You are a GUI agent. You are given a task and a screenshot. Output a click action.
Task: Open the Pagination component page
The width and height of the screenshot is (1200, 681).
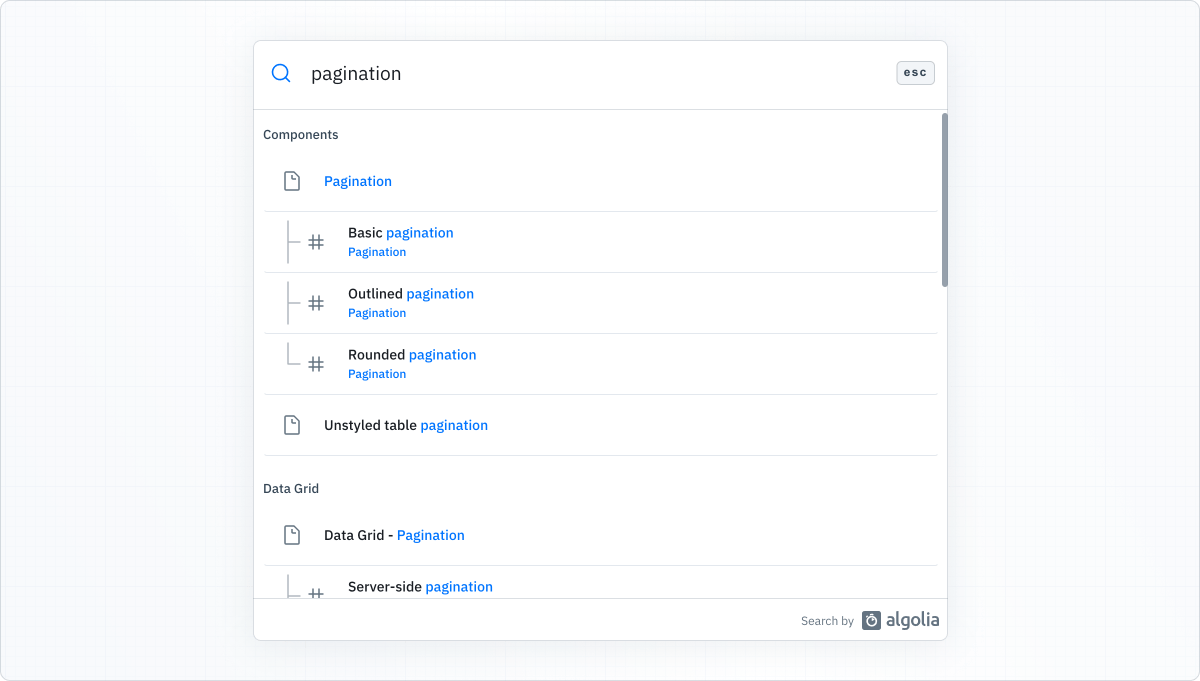358,181
